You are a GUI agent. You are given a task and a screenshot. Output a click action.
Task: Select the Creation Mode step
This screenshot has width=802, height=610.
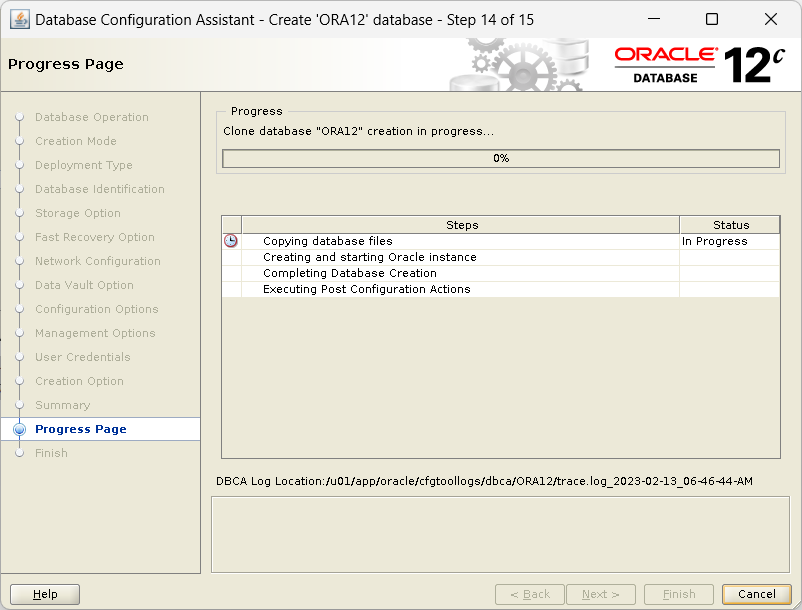76,141
